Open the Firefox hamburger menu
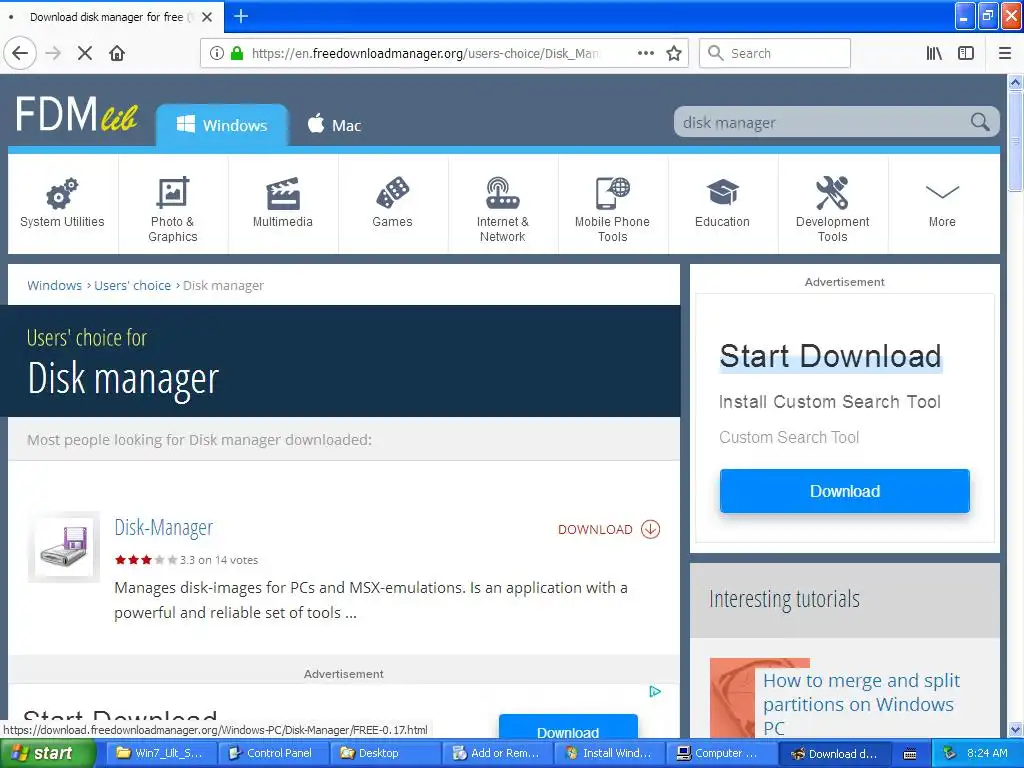1024x768 pixels. (1004, 53)
